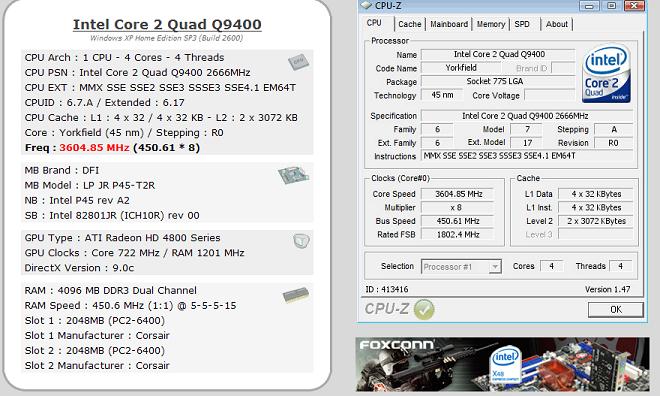
Task: Click the OK button in CPU-Z
Action: click(x=615, y=310)
